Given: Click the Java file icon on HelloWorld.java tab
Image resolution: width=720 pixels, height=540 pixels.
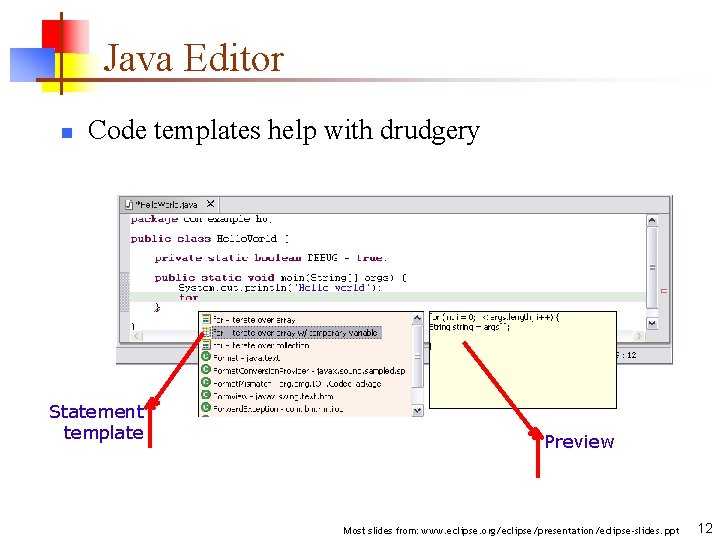Looking at the screenshot, I should (x=129, y=204).
